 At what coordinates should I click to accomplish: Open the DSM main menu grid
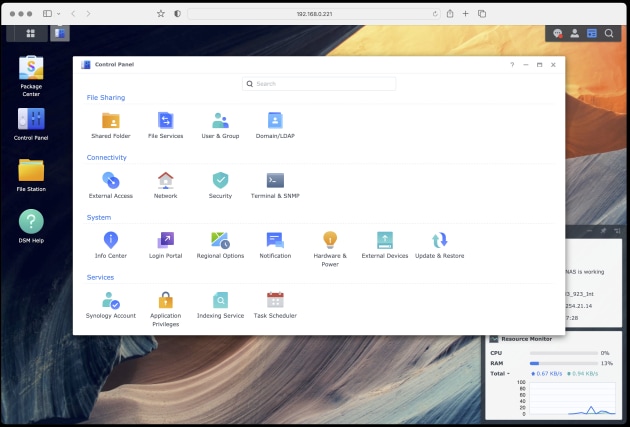31,33
